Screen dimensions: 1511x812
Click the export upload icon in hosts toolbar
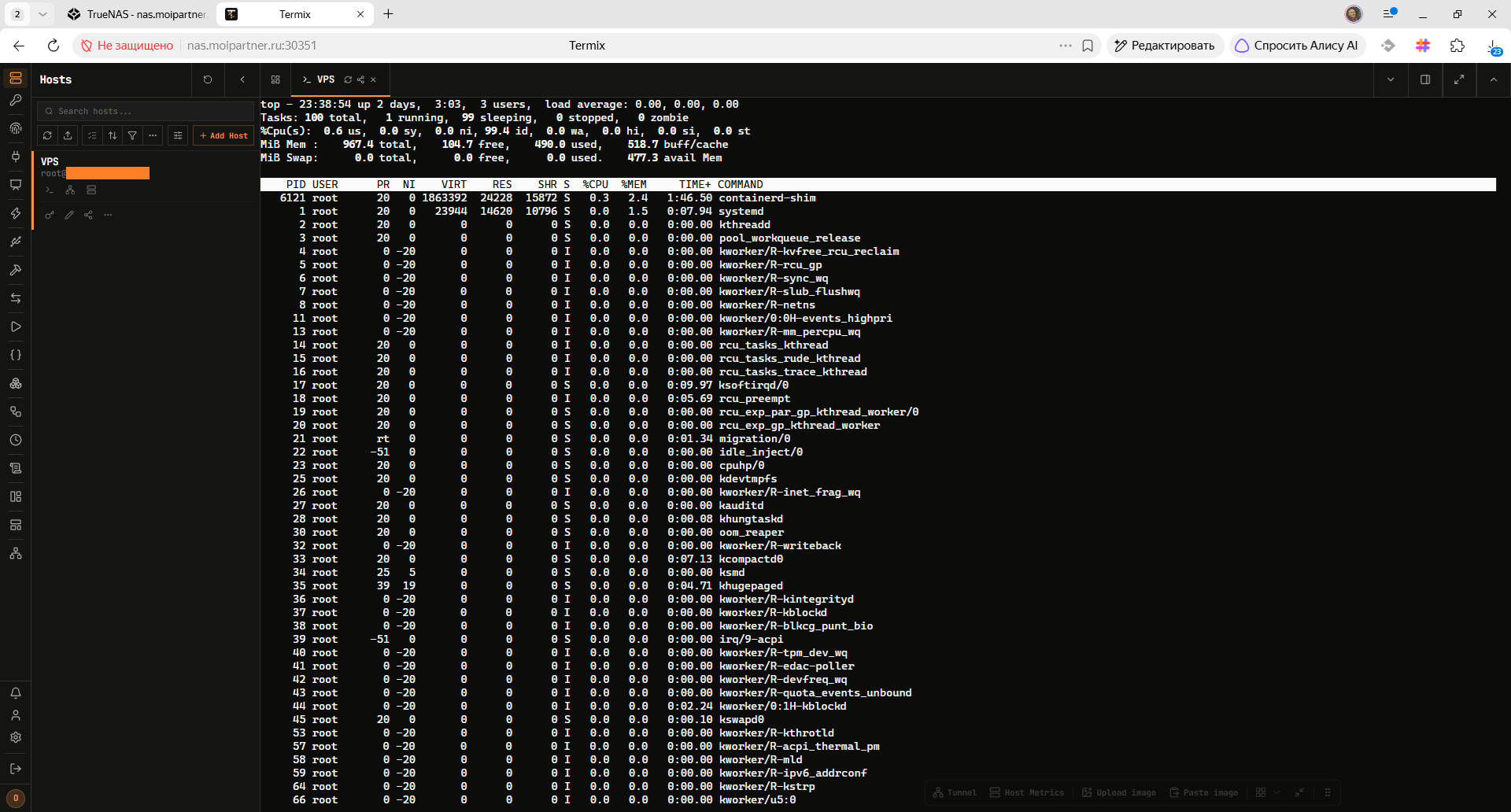click(x=68, y=135)
